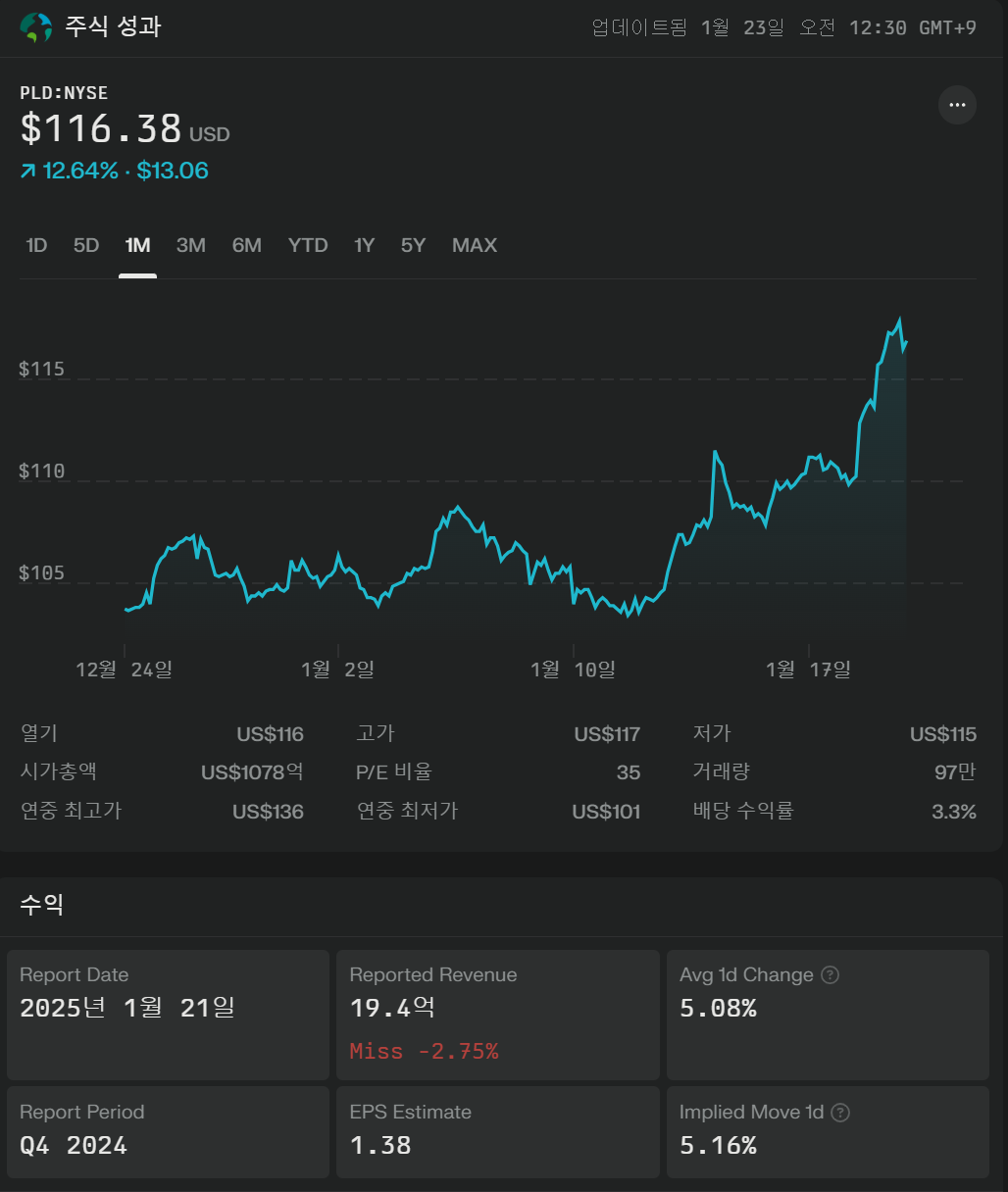Click the $115 y-axis label
Viewport: 1008px width, 1192px height.
41,369
